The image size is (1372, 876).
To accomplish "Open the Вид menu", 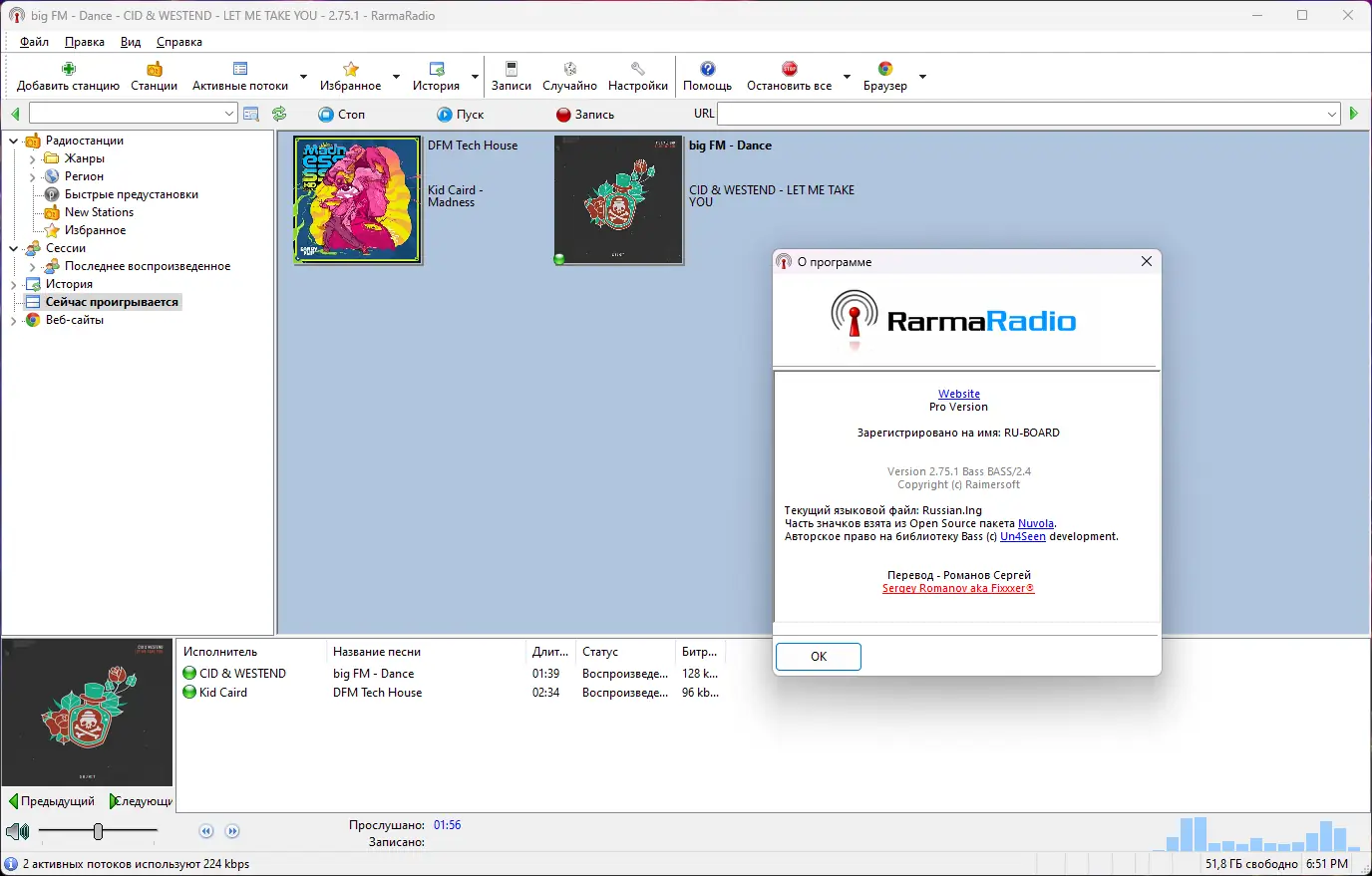I will pos(130,41).
